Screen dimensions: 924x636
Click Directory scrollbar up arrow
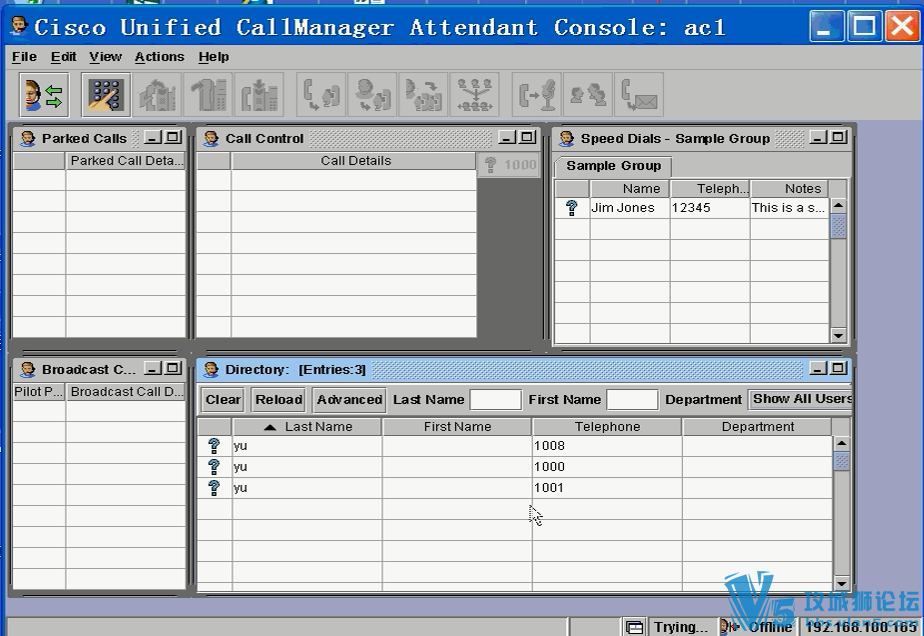coord(842,443)
